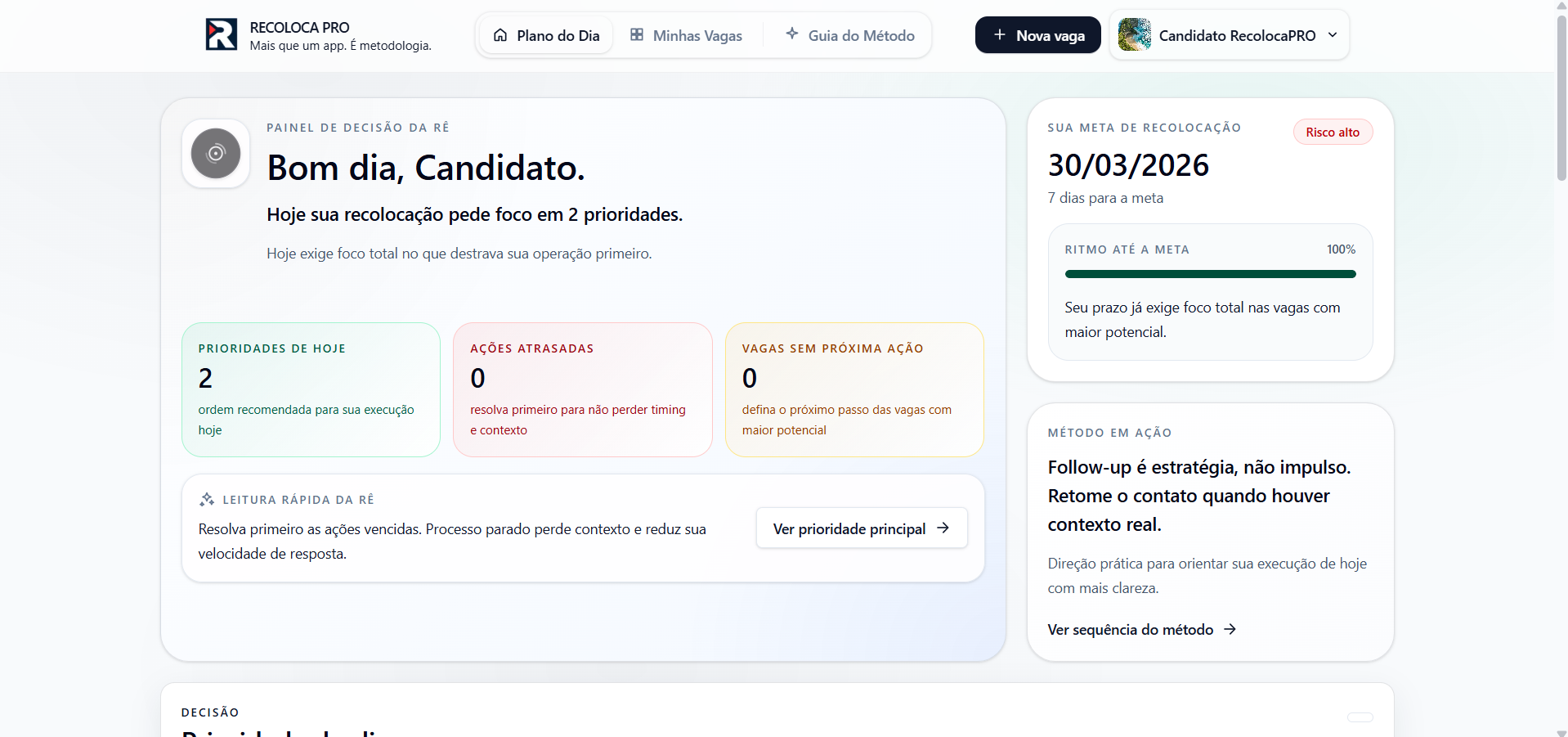The height and width of the screenshot is (737, 1568).
Task: Click the arrow on Ver sequência do método
Action: click(x=1230, y=629)
